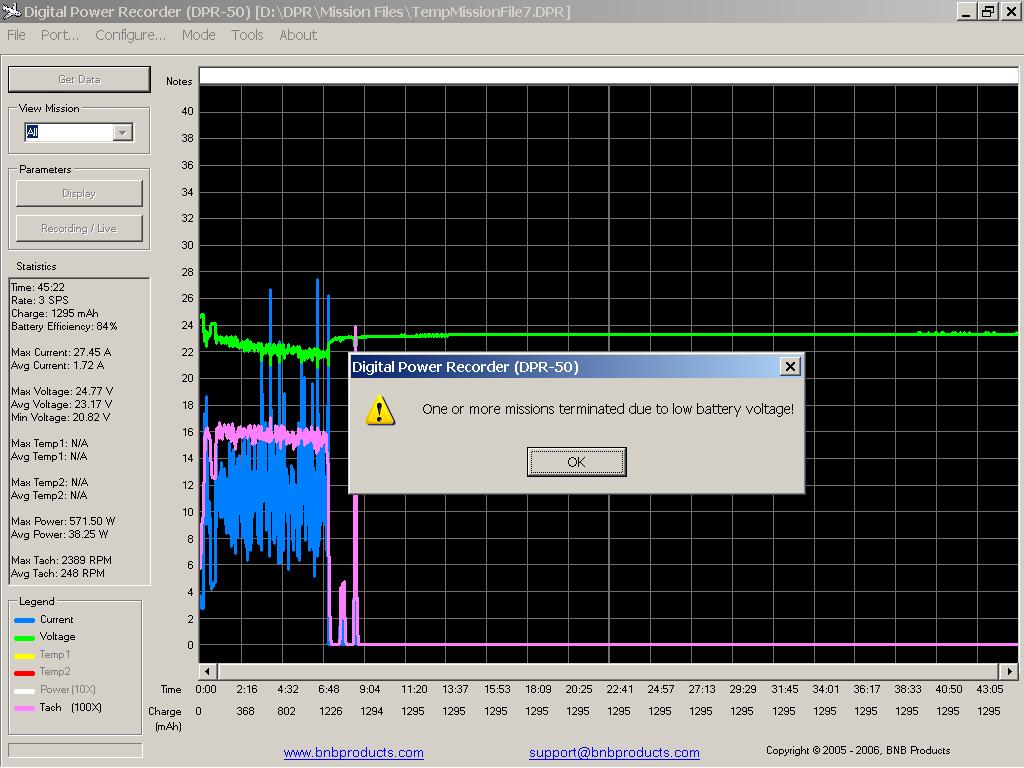Click the Avg Tach: 248 RPM statistic

58,574
